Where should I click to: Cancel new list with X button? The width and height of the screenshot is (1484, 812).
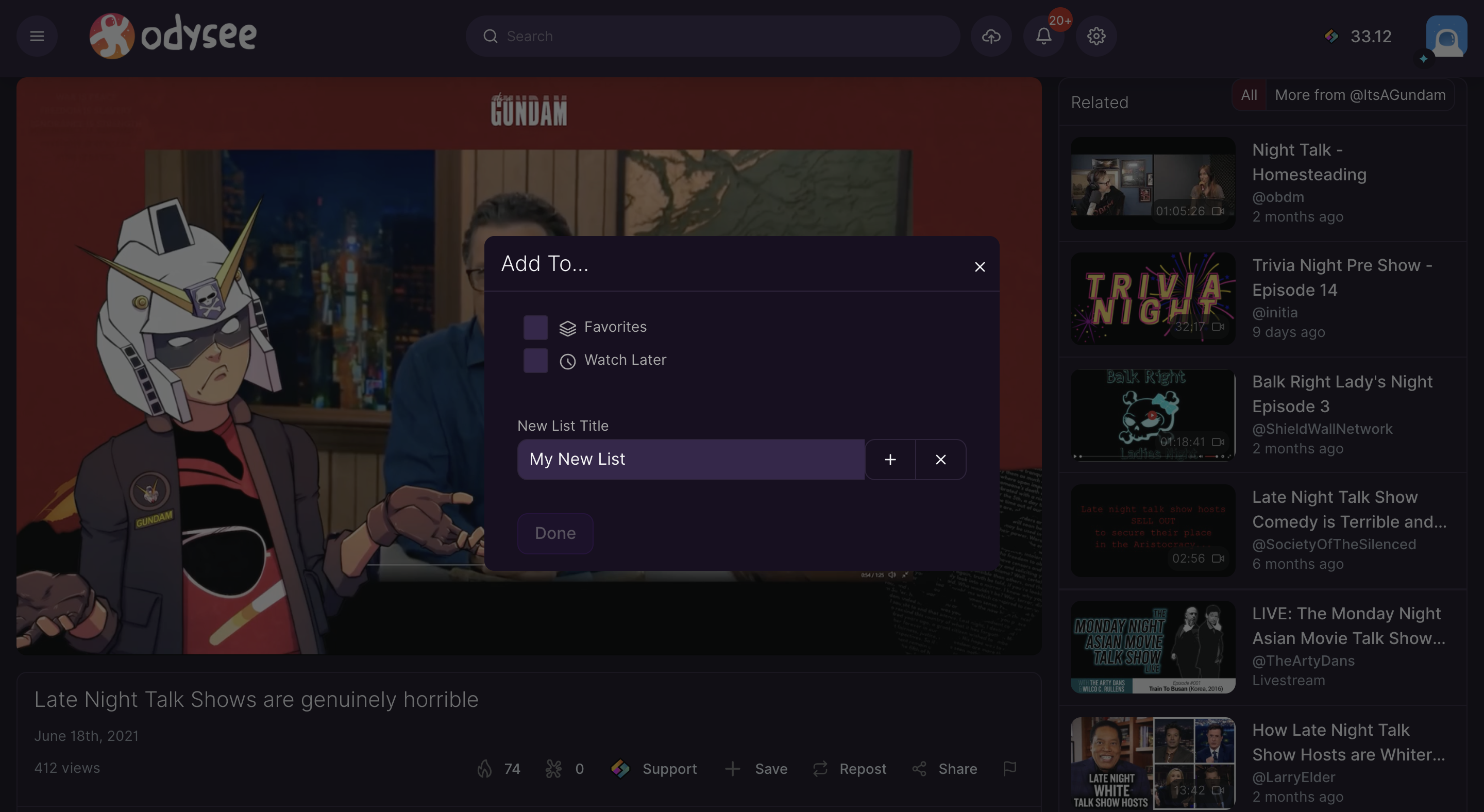click(941, 459)
